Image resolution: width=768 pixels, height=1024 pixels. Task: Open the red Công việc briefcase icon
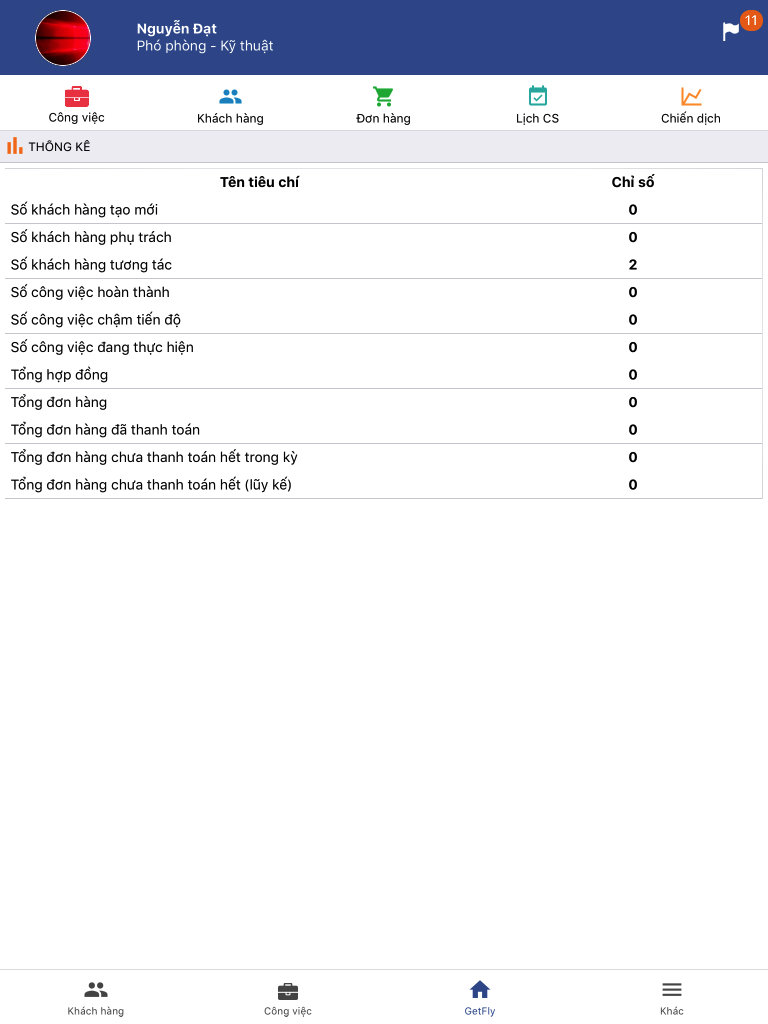click(x=76, y=97)
